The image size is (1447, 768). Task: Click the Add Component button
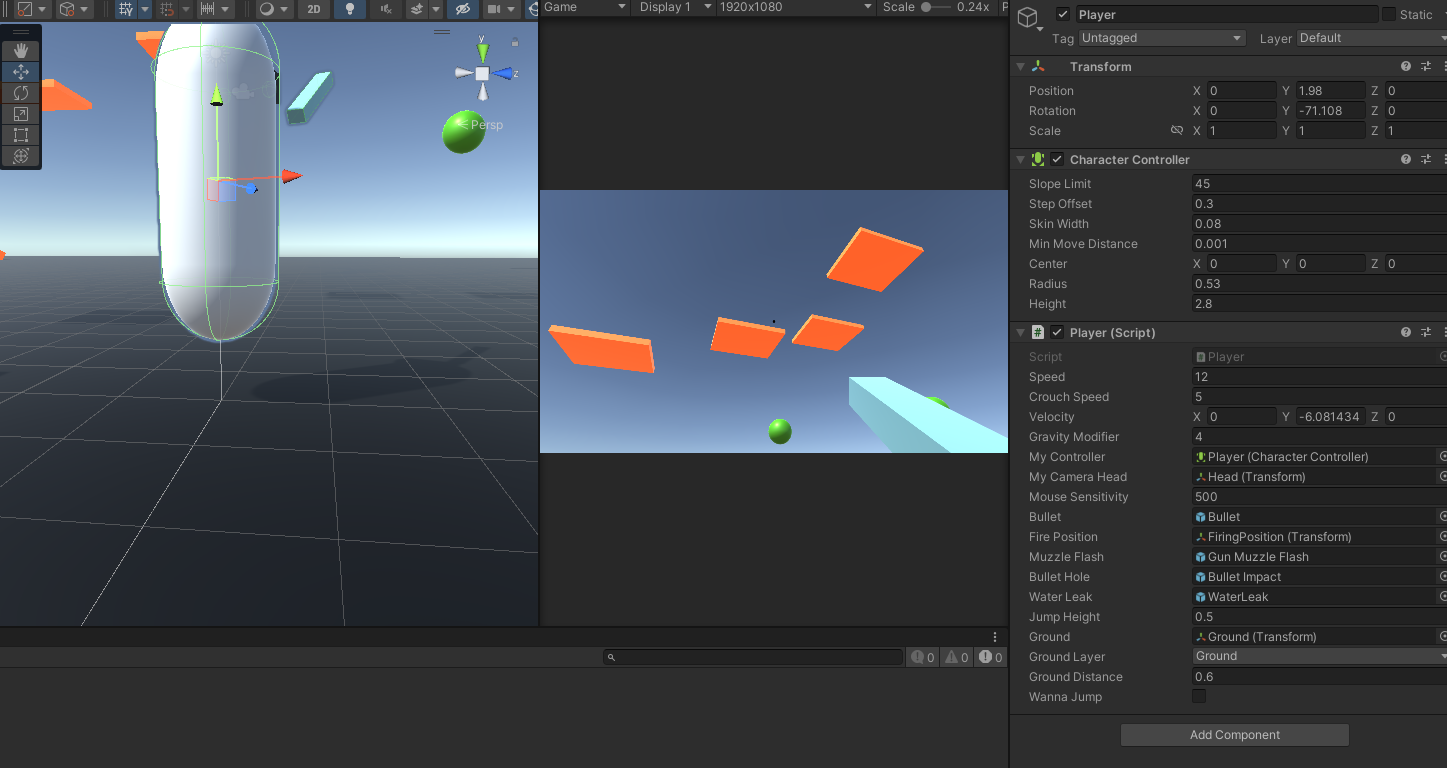click(x=1235, y=735)
